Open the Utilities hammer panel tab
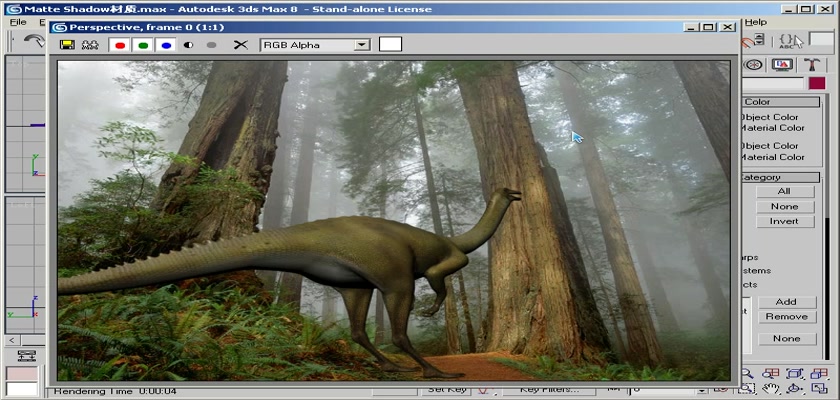Viewport: 840px width, 400px height. click(810, 64)
